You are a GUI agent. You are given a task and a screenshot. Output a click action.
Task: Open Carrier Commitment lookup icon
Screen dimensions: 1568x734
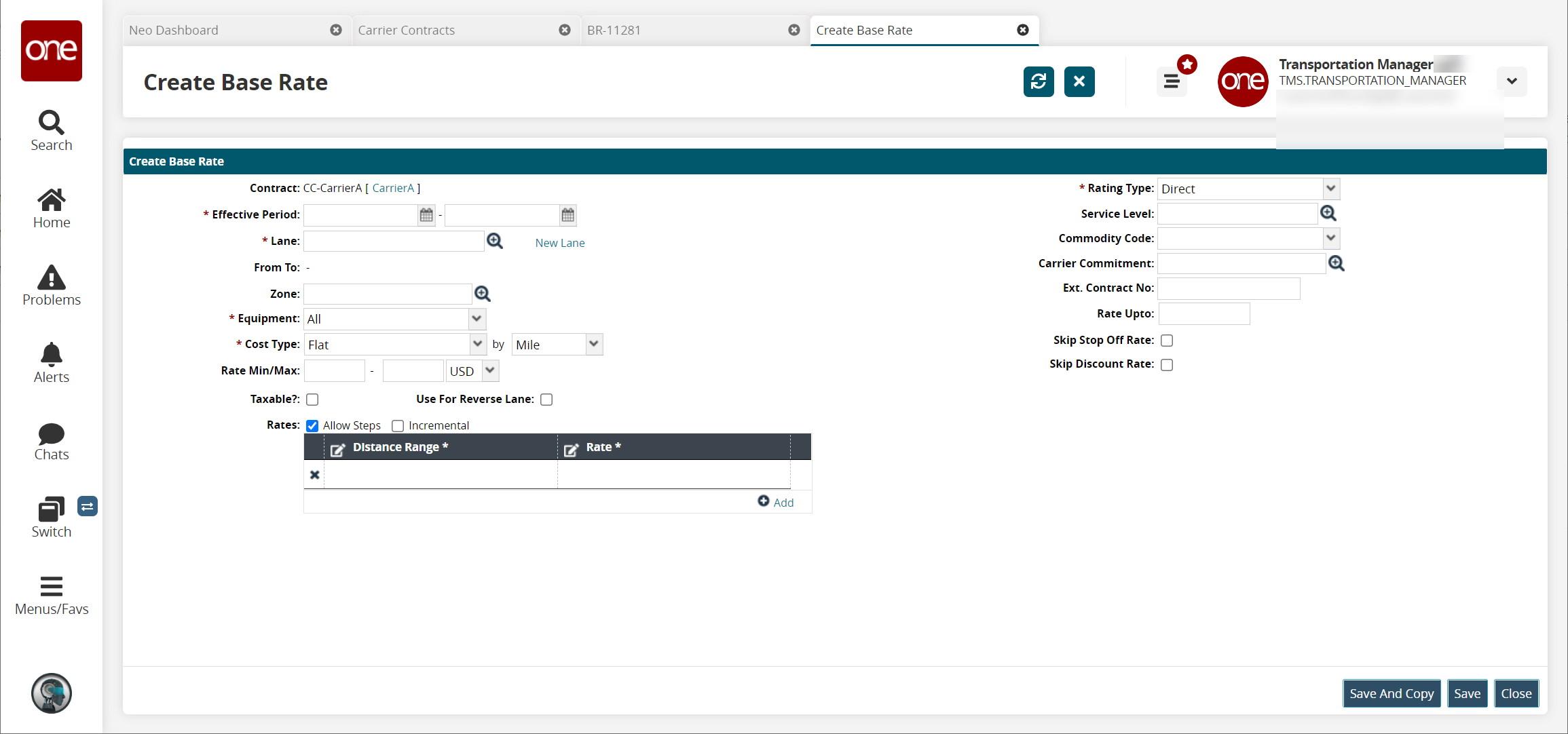[x=1337, y=263]
